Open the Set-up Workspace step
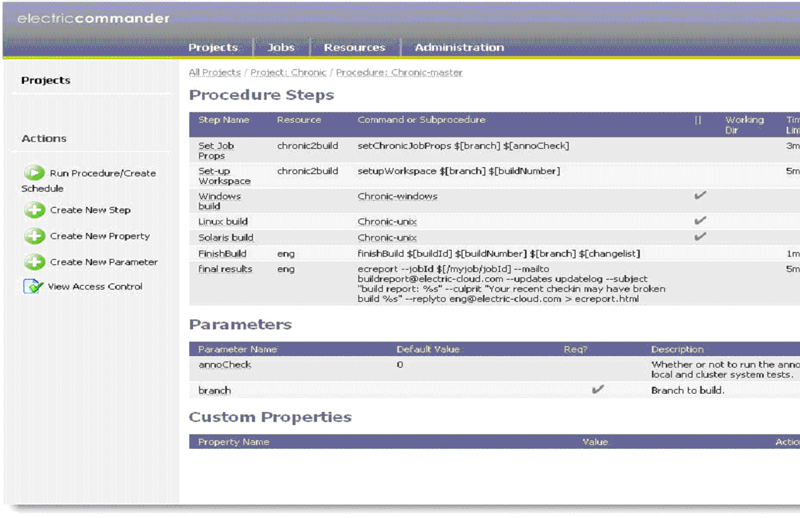The image size is (800, 518). (224, 176)
